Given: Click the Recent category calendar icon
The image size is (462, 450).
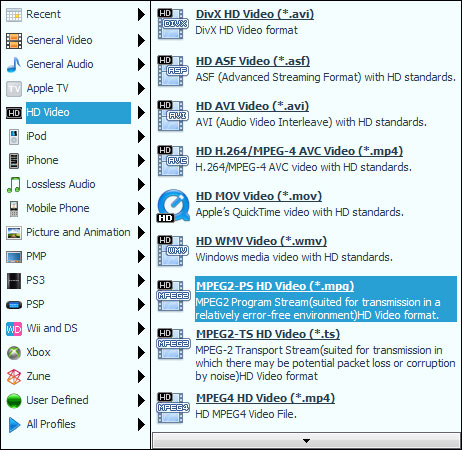Looking at the screenshot, I should click(14, 15).
